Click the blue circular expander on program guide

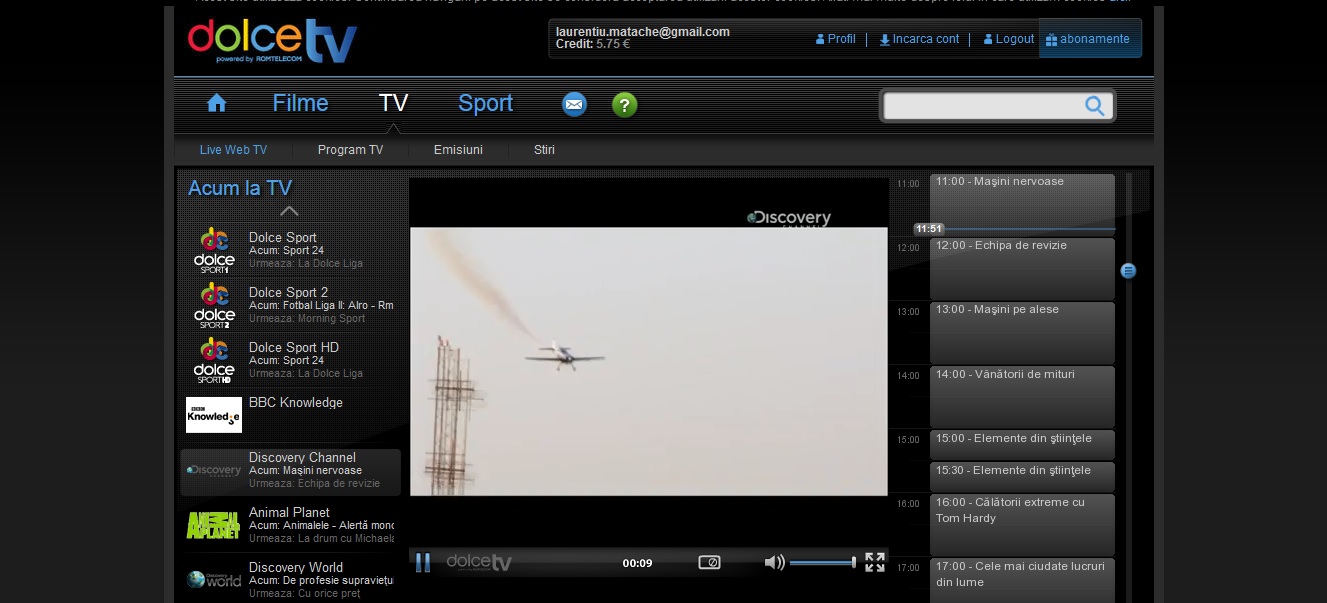click(1128, 270)
